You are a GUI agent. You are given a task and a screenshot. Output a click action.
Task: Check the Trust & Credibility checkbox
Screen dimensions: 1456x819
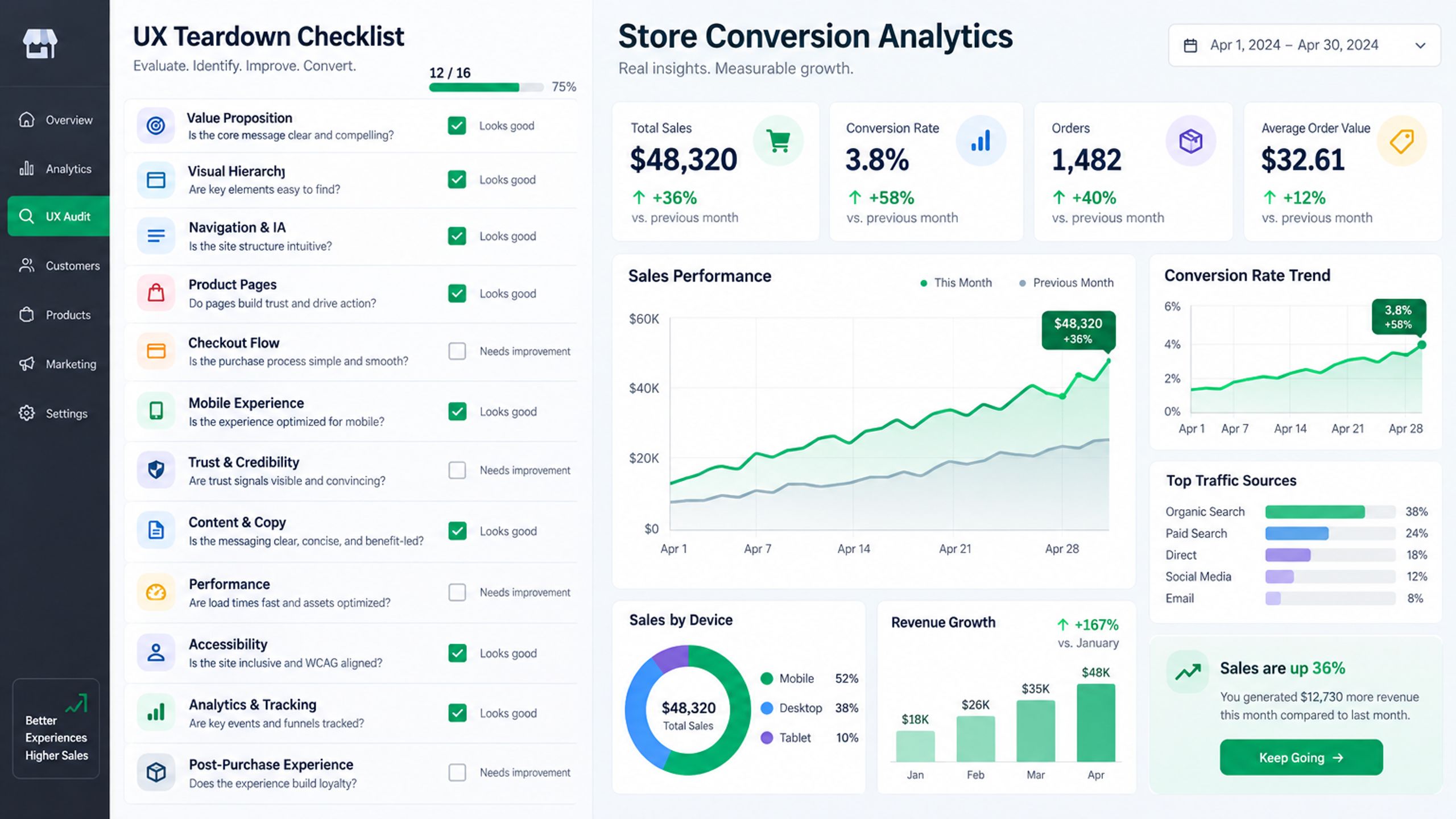[x=457, y=470]
